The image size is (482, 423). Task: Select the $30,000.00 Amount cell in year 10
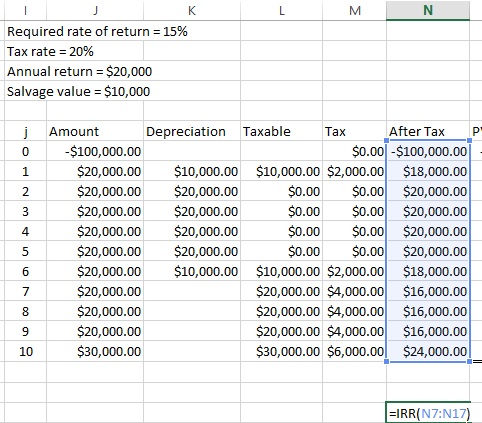(95, 351)
